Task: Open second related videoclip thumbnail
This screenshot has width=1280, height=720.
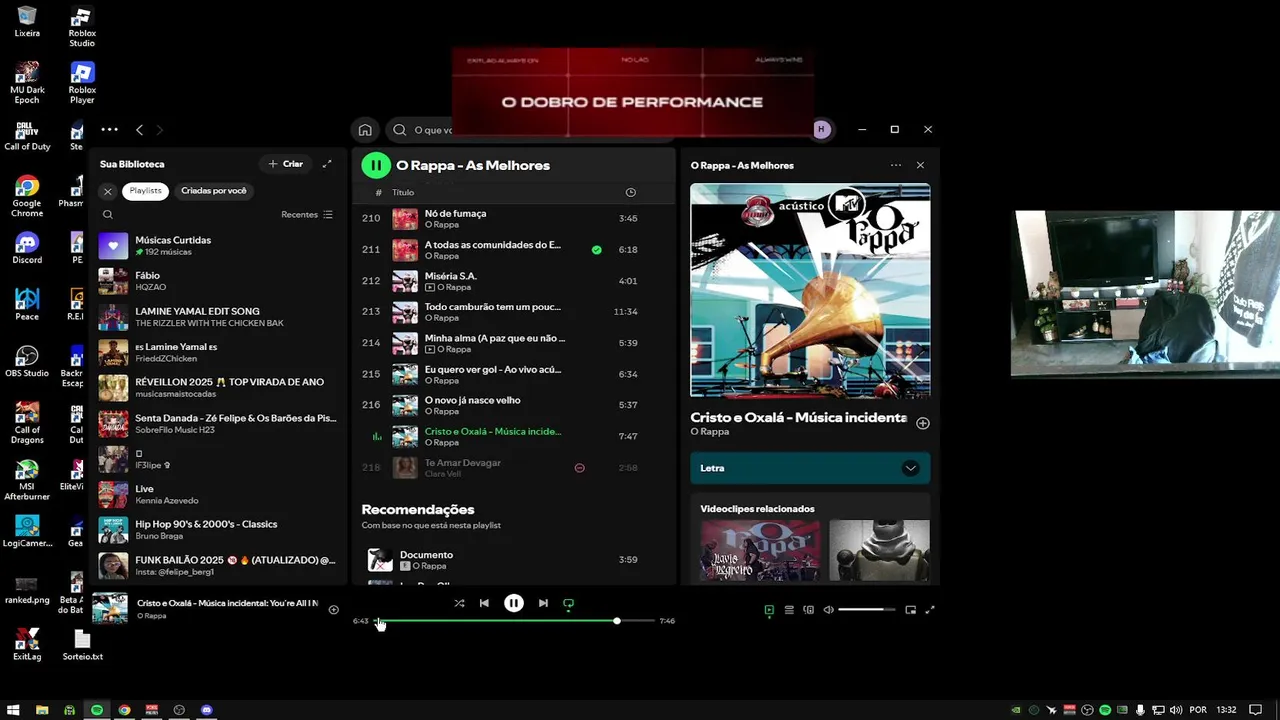Action: click(879, 550)
